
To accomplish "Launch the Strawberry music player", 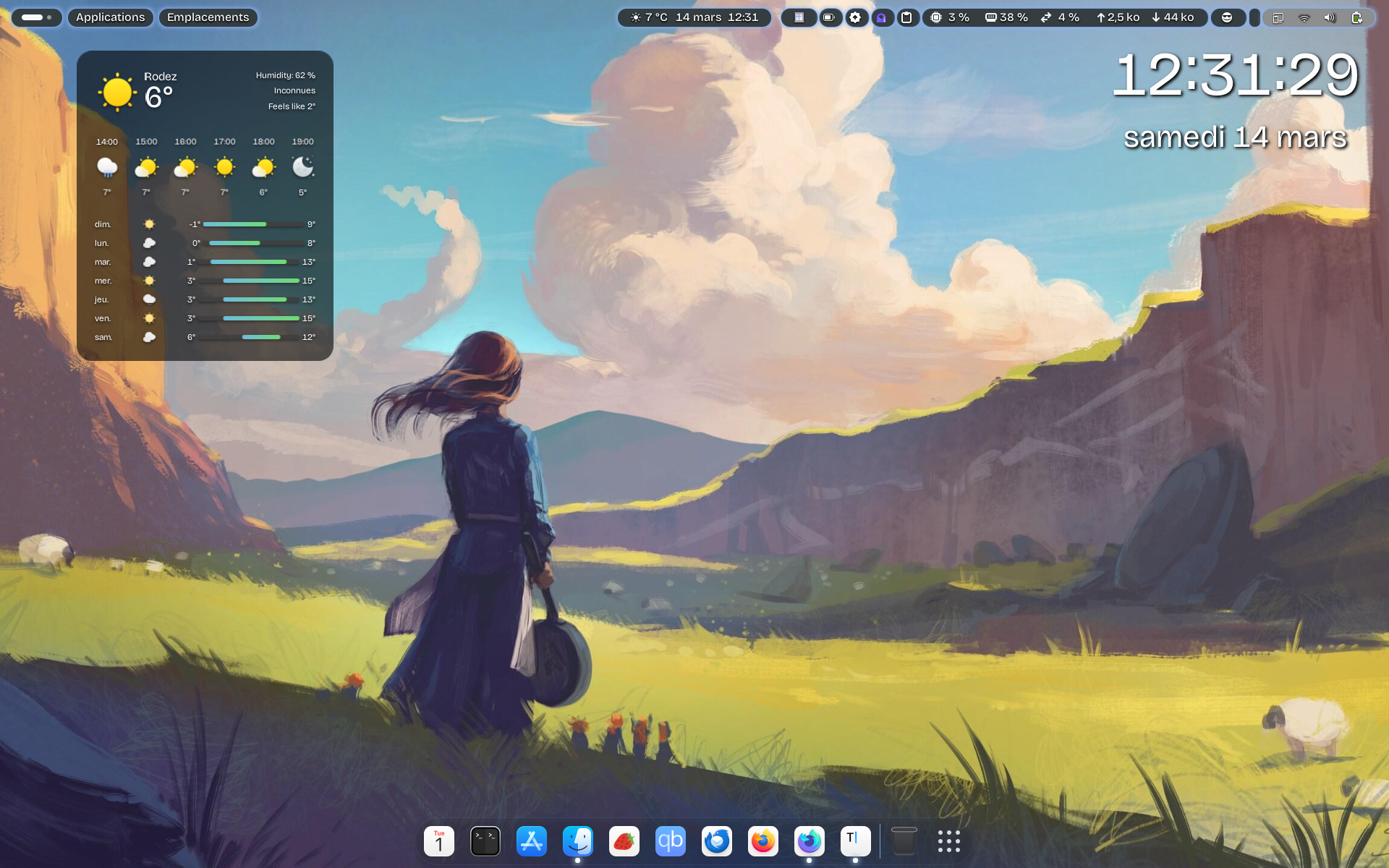I will point(624,841).
